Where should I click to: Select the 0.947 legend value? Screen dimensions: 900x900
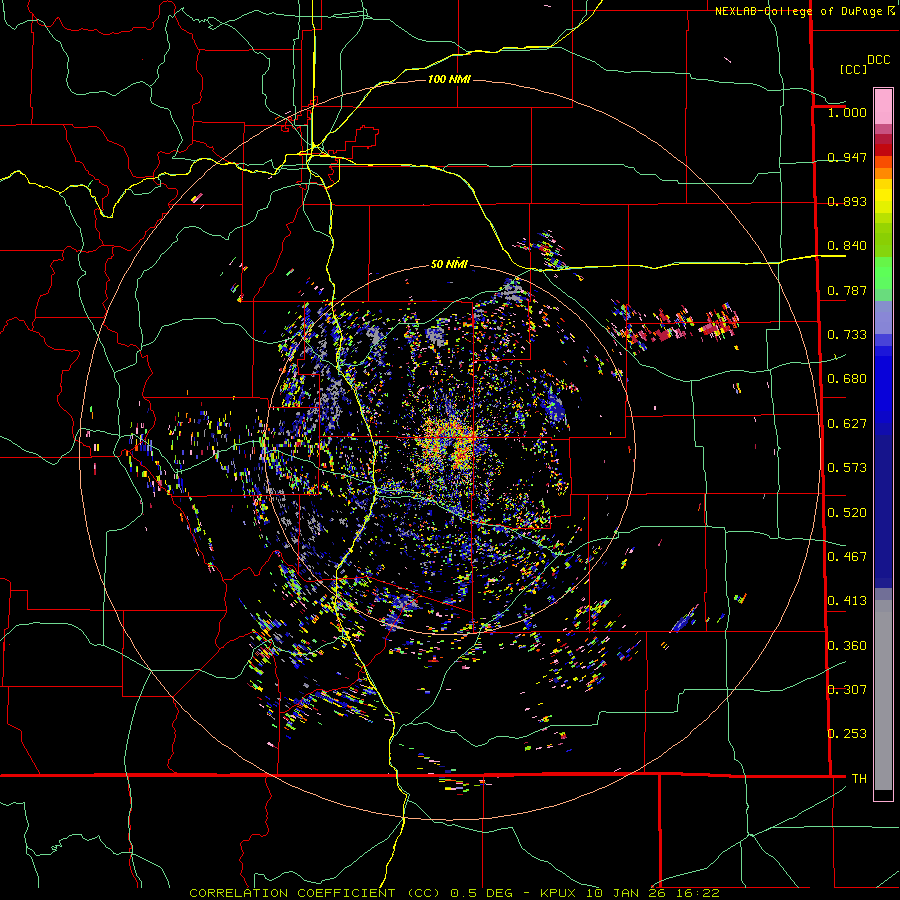[x=847, y=157]
